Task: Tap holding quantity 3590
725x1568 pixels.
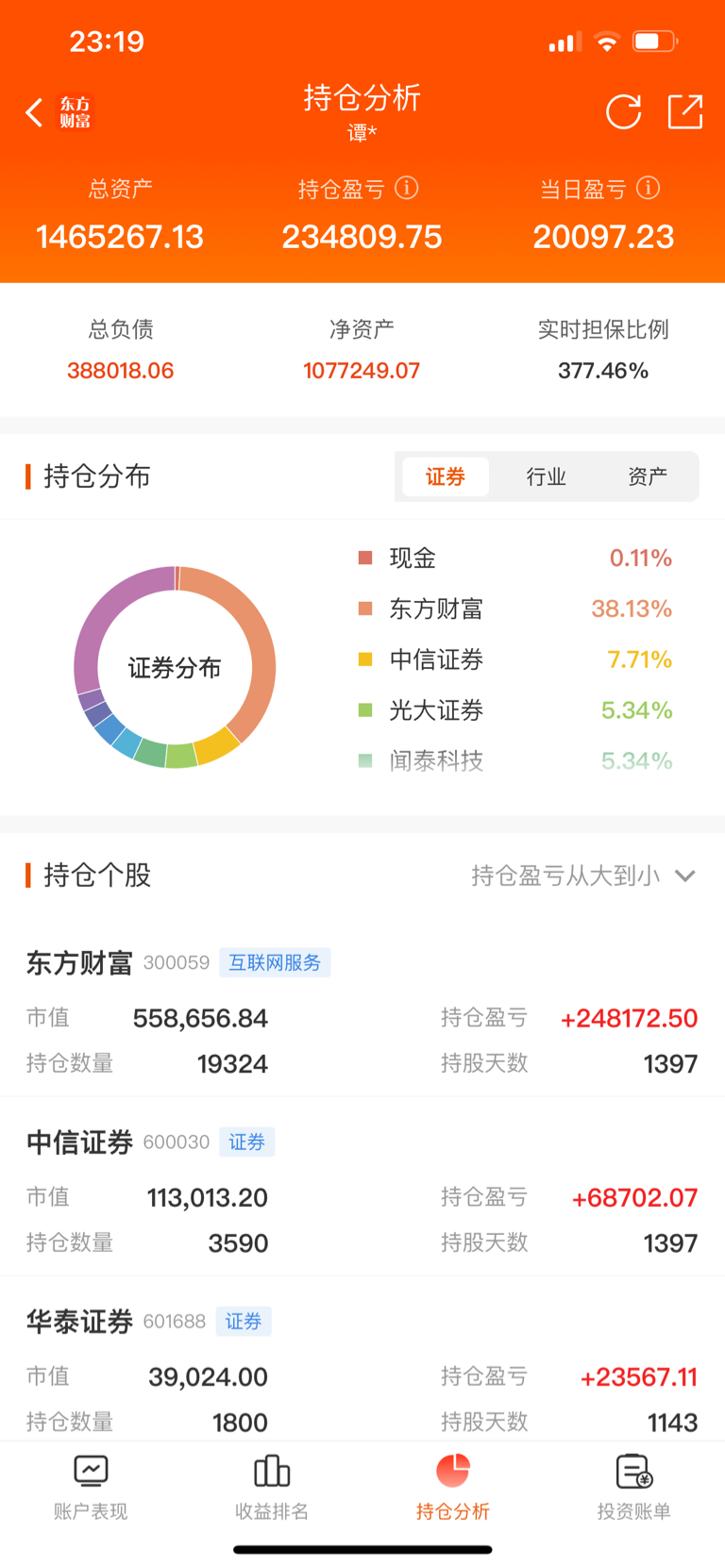Action: tap(238, 1243)
